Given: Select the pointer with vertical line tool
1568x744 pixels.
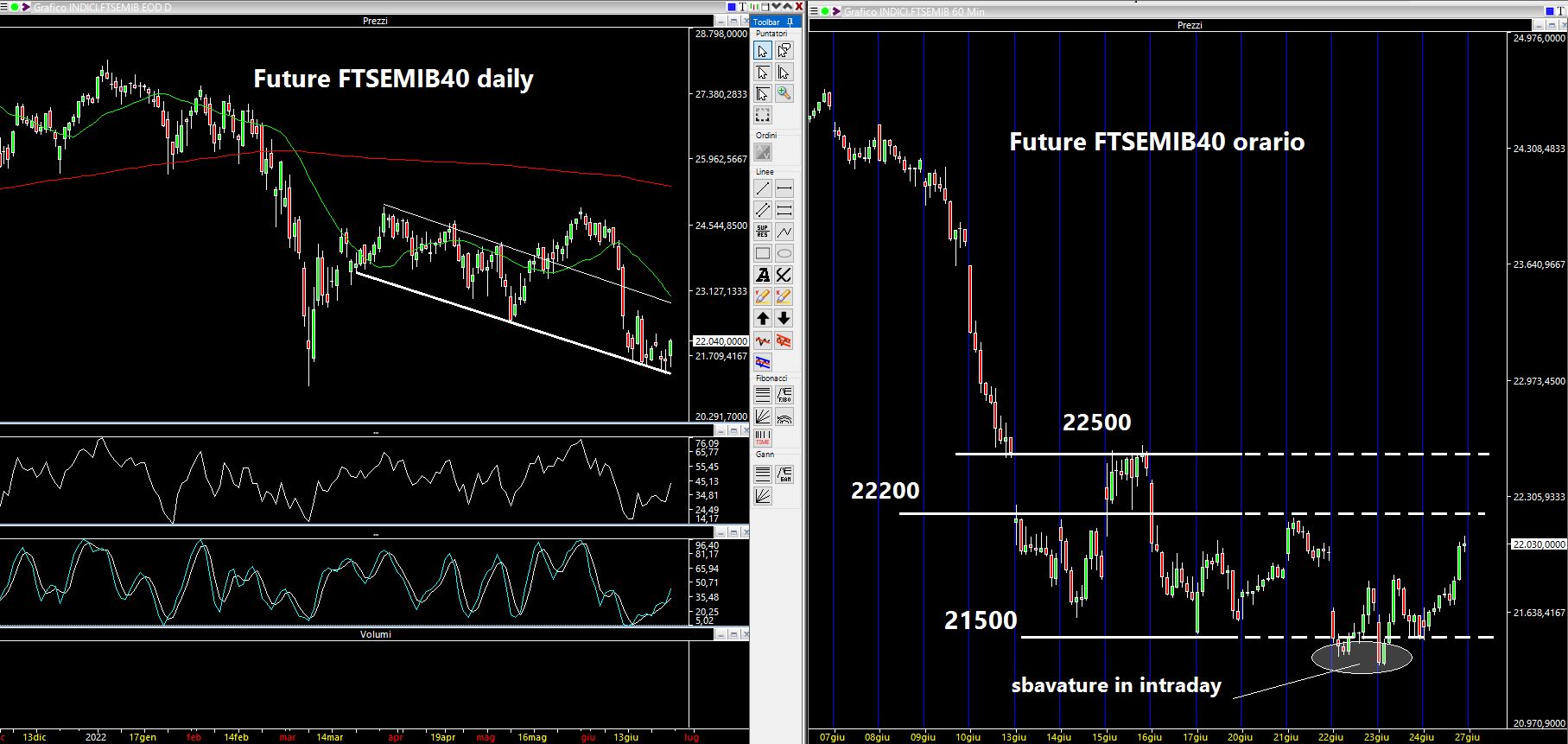Looking at the screenshot, I should [784, 73].
